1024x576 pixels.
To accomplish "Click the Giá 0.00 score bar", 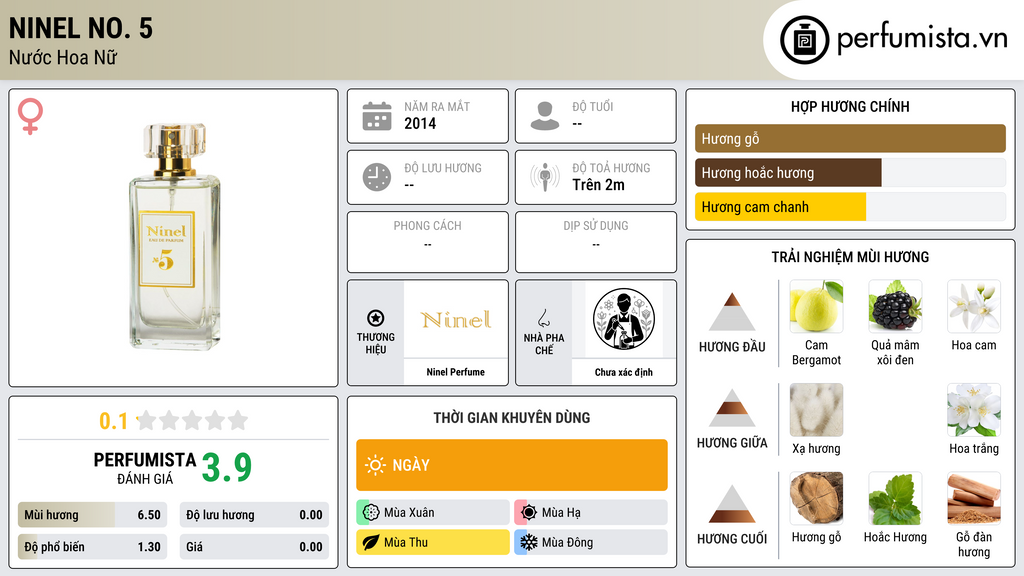I will 254,547.
